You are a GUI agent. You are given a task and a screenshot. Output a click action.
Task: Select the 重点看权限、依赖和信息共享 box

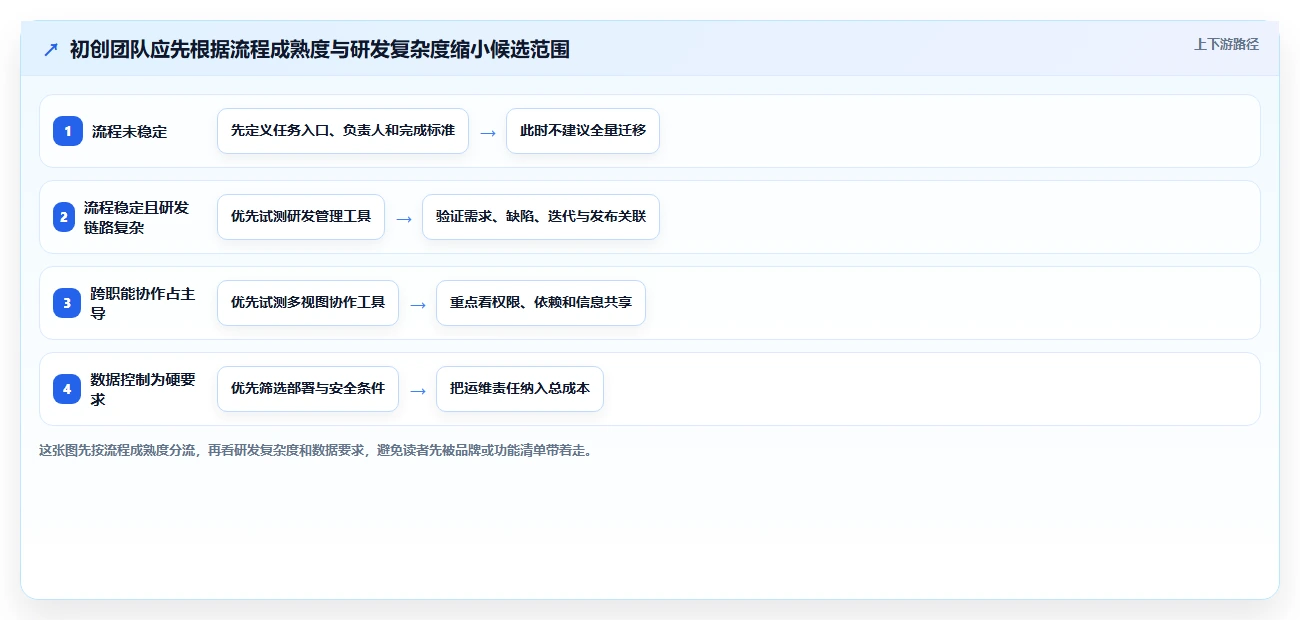coord(541,303)
